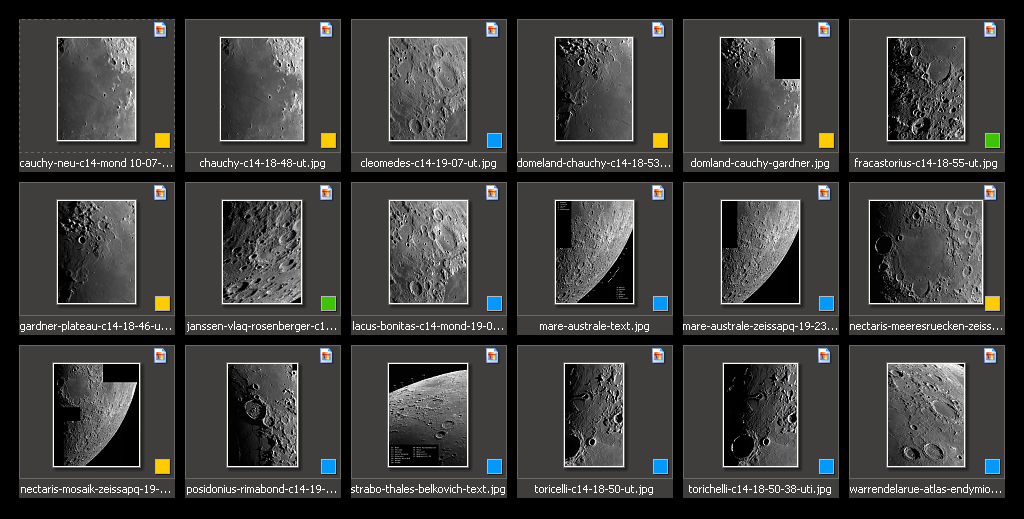Image resolution: width=1024 pixels, height=519 pixels.
Task: Click the nectaris-mosaik-zeissapq filename label
Action: click(96, 490)
